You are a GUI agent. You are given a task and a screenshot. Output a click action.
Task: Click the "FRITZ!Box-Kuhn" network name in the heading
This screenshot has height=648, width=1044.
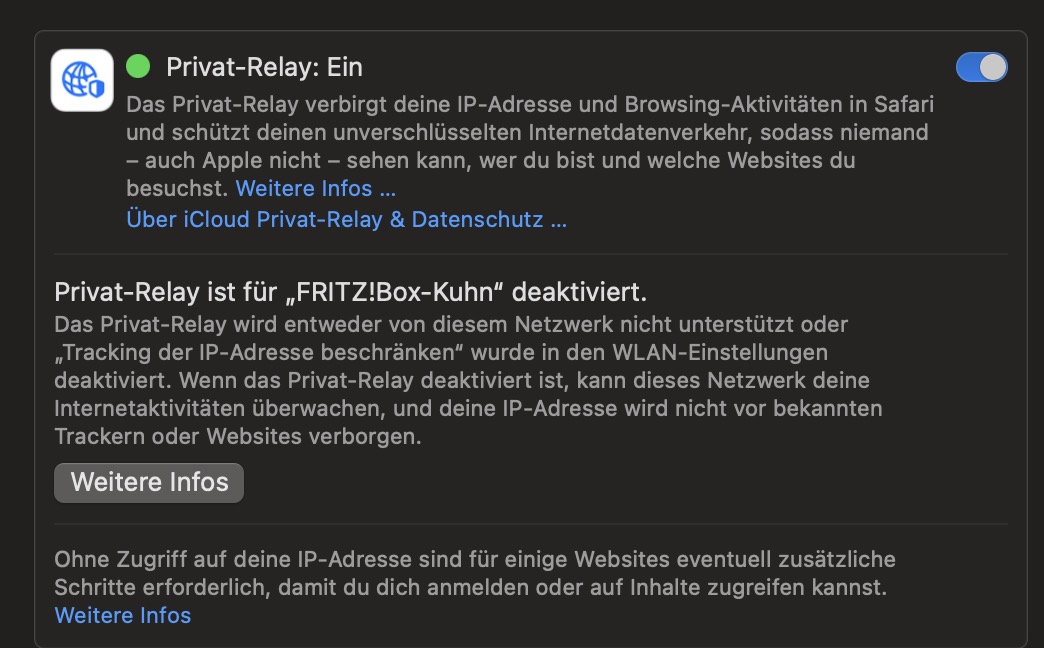coord(384,293)
